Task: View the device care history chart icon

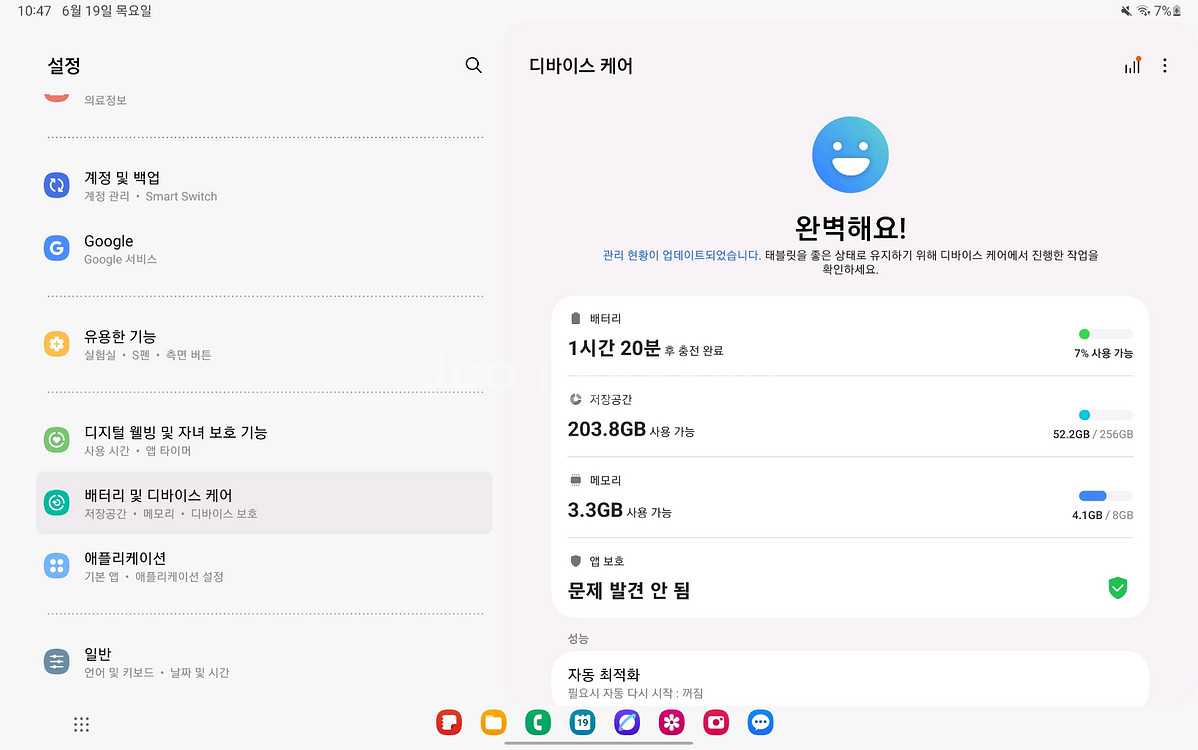Action: [1132, 64]
